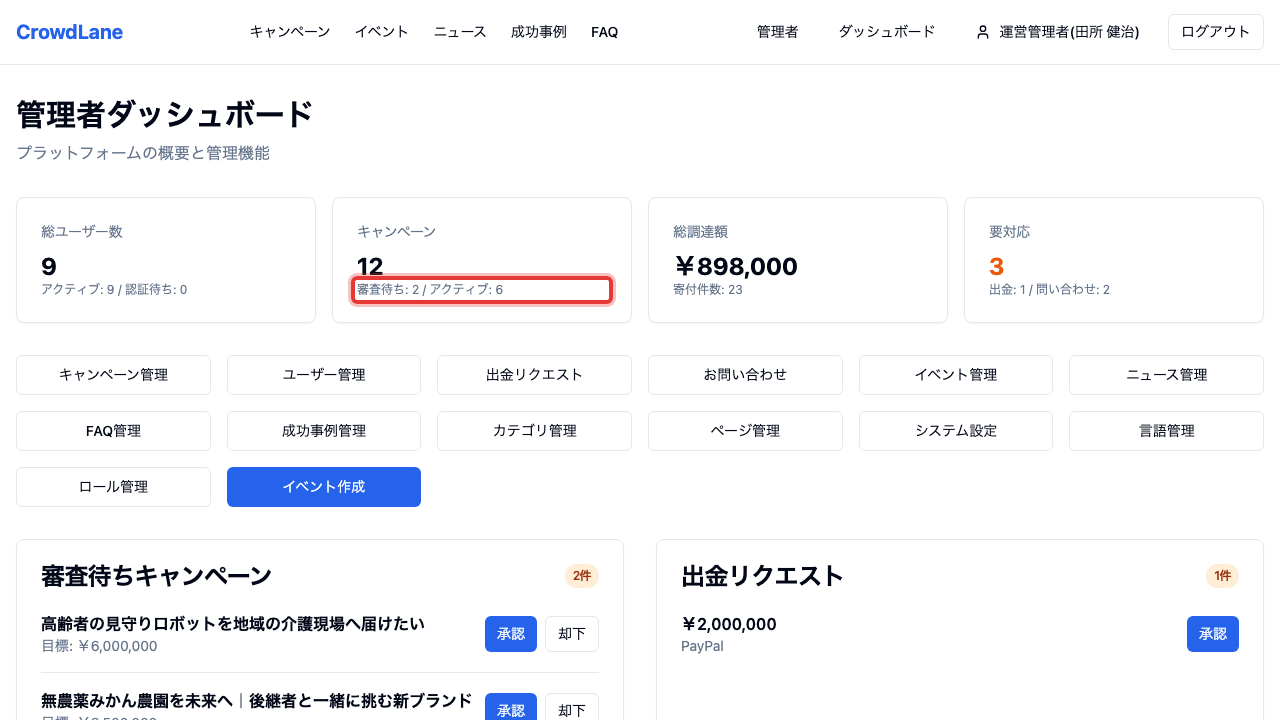Open キャンペーン管理 page
This screenshot has height=720, width=1280.
click(x=113, y=375)
